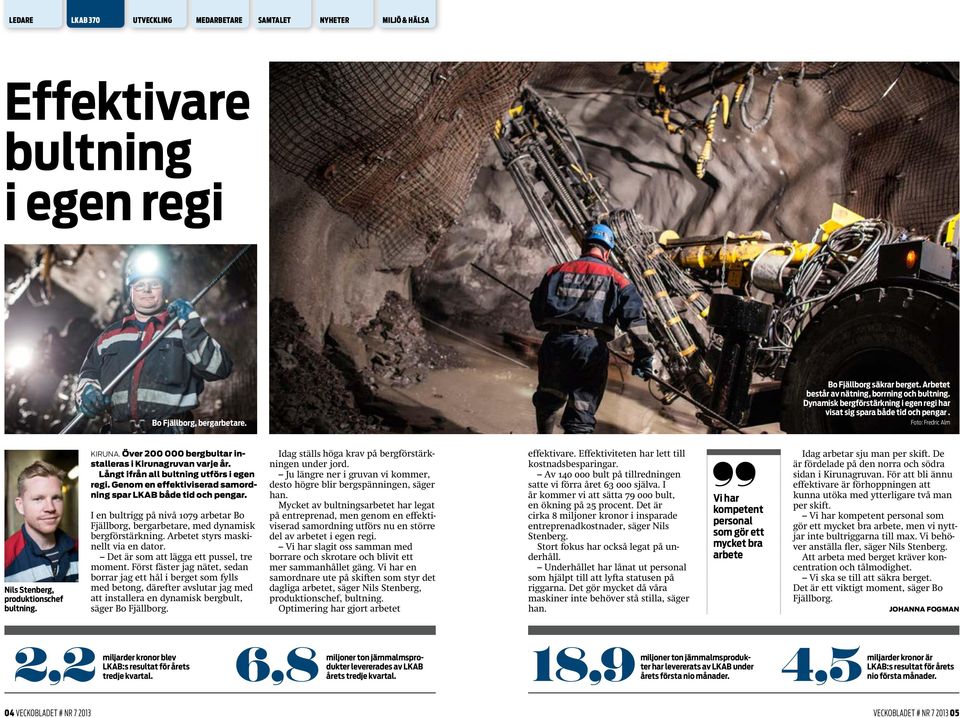Click the photo credit 'Foto: Fredric Alm'

pos(930,422)
